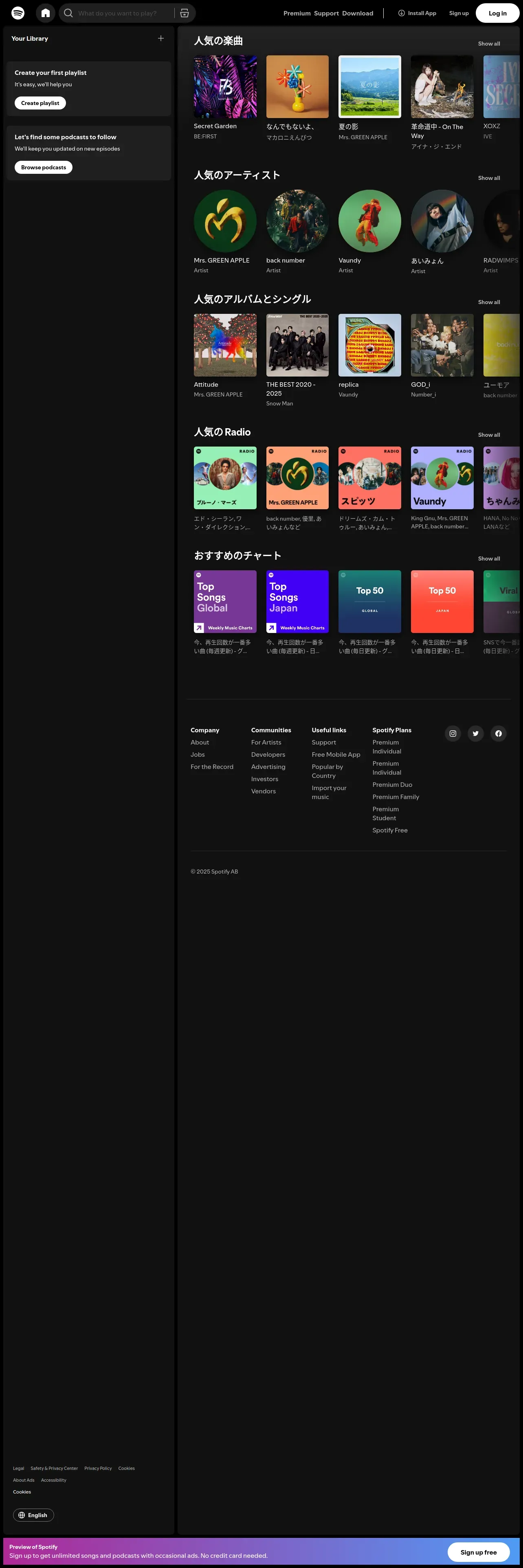Screen dimensions: 523x1568
Task: Open back number artist avatar
Action: click(298, 221)
